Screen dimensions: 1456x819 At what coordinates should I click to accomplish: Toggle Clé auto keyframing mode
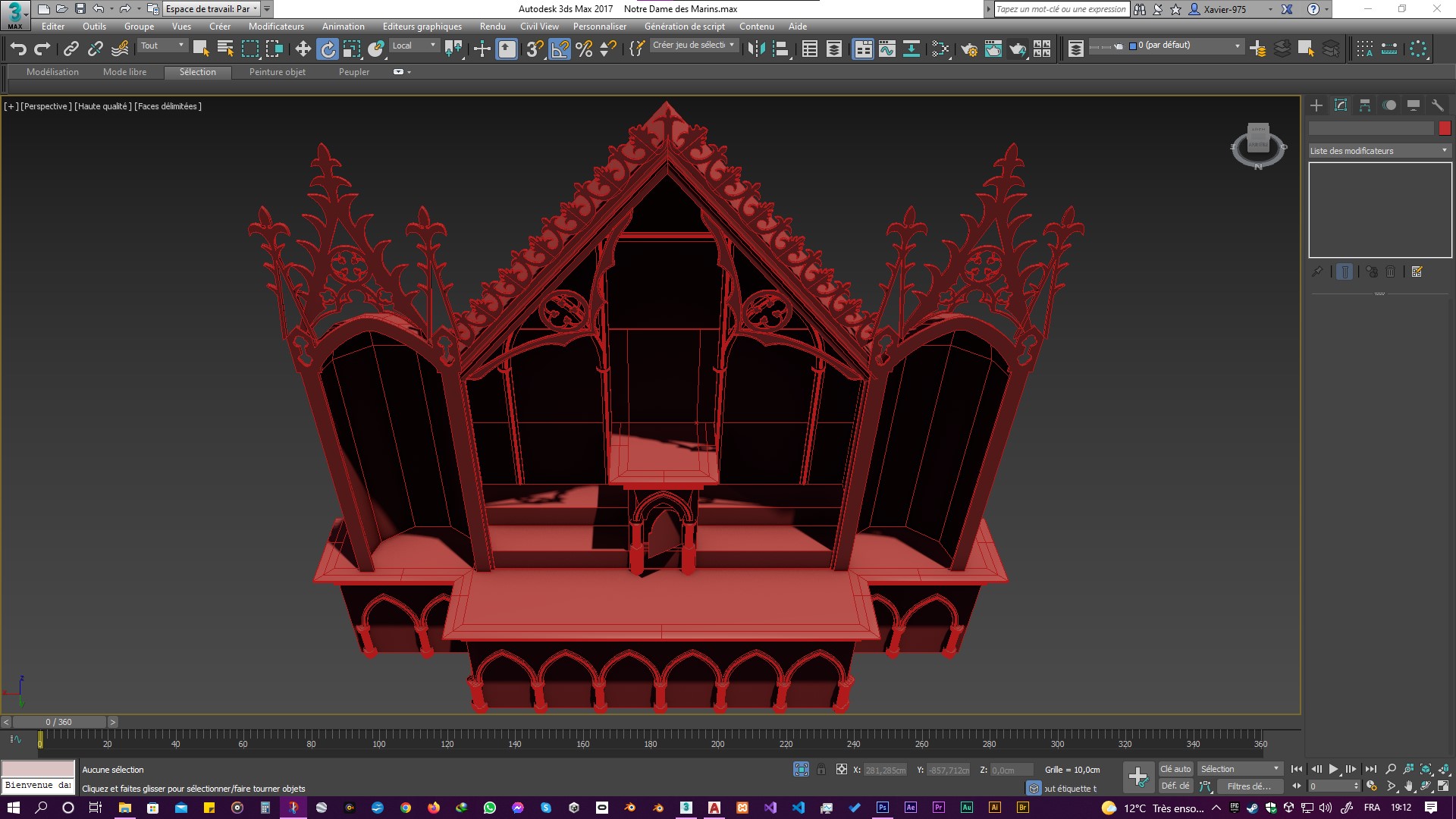pos(1175,769)
